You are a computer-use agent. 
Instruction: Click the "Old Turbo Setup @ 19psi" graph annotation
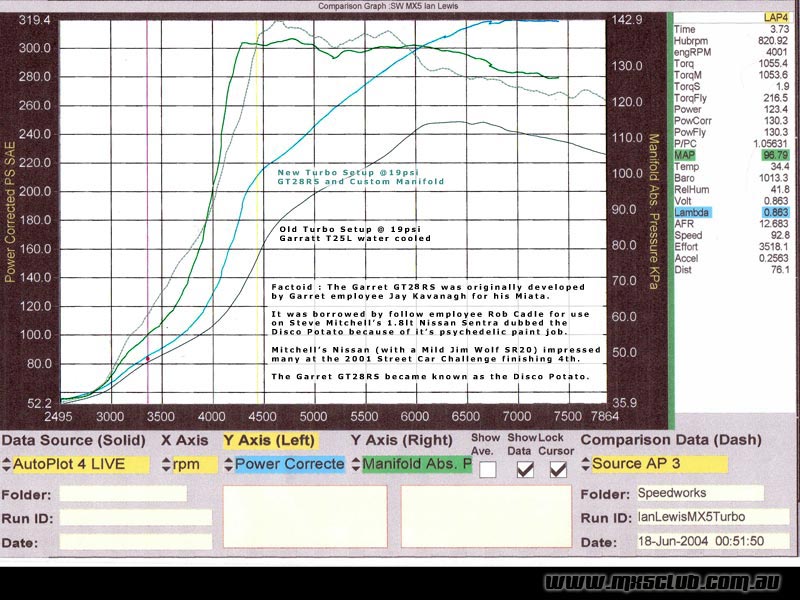[350, 230]
